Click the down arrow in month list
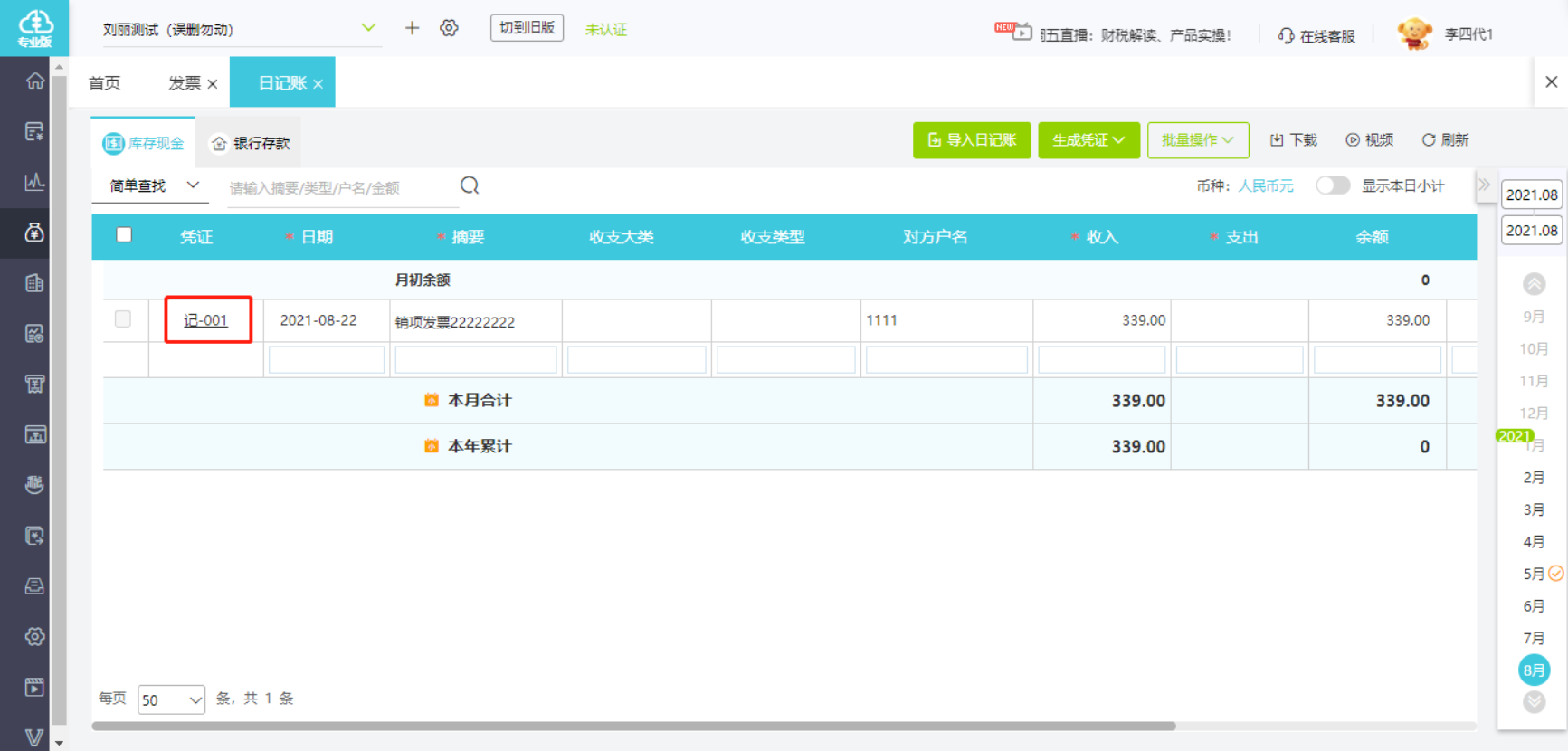Viewport: 1568px width, 751px height. pyautogui.click(x=1534, y=701)
